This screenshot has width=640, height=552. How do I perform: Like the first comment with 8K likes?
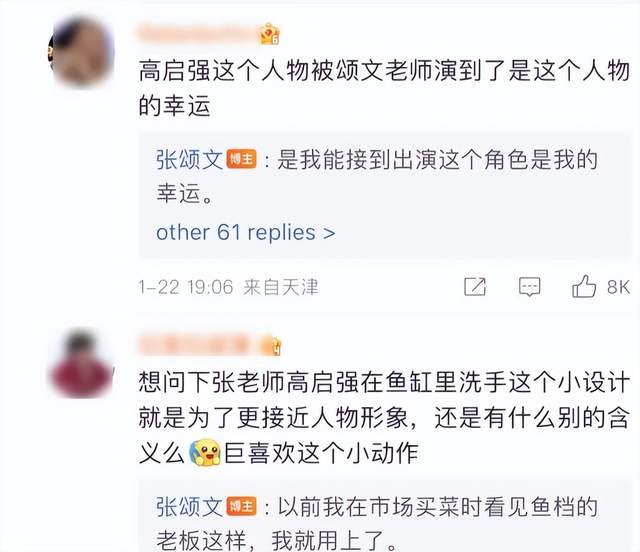click(584, 286)
